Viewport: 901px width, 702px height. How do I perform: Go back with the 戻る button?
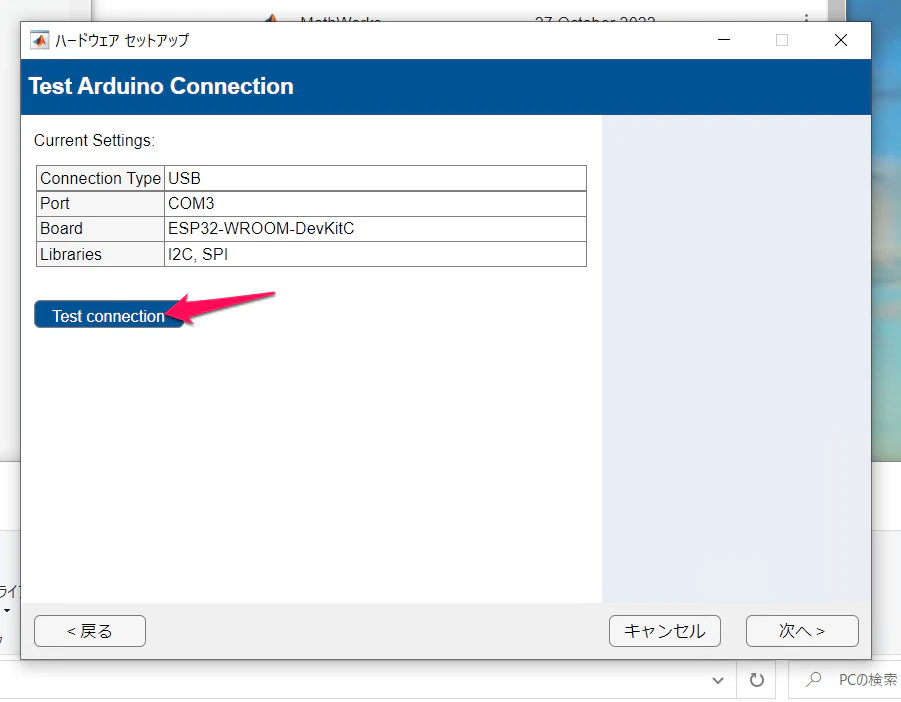point(90,631)
